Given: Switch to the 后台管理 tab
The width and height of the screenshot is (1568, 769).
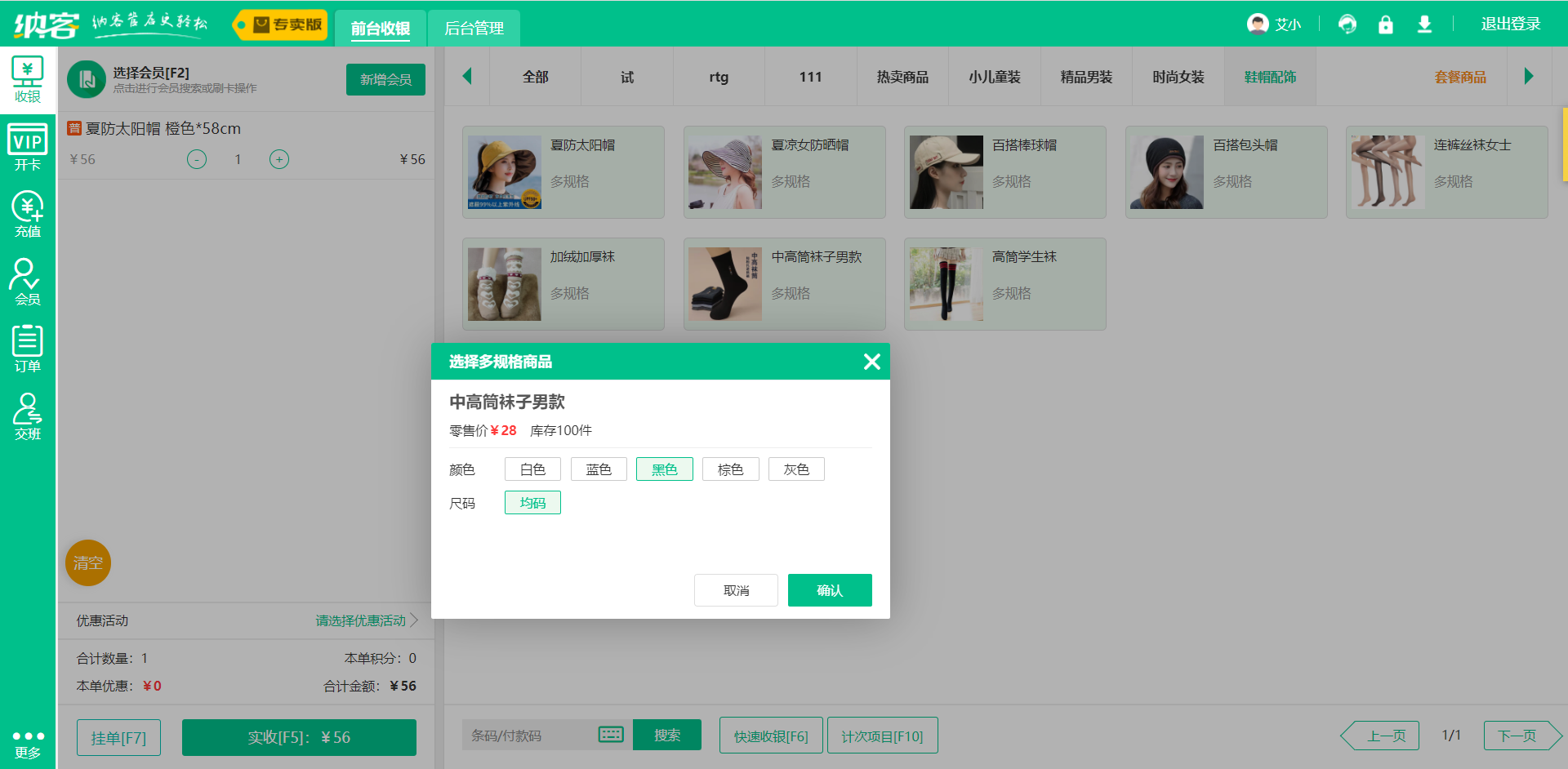Looking at the screenshot, I should coord(474,27).
